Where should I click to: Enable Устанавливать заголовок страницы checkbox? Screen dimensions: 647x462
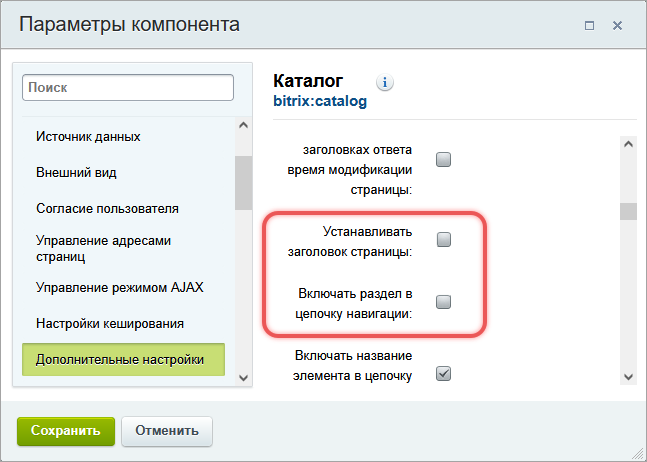pos(444,240)
